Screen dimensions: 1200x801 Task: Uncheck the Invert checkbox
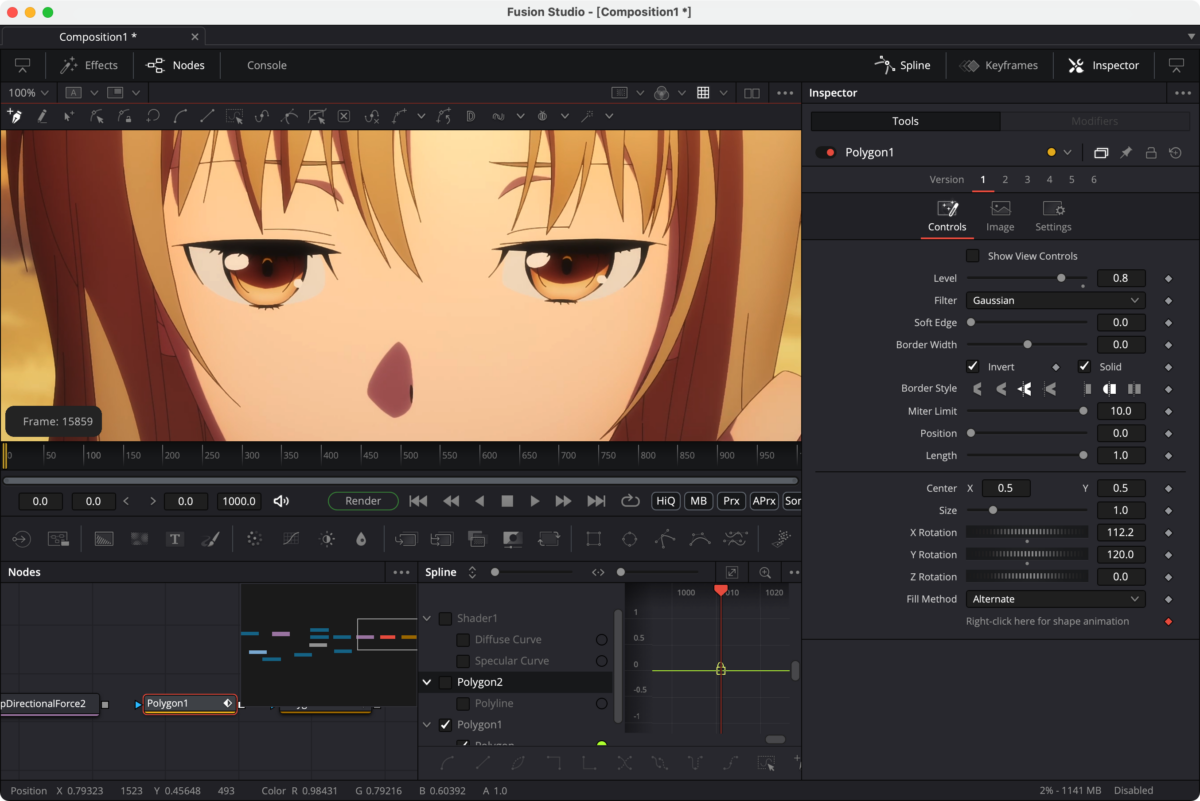(973, 366)
